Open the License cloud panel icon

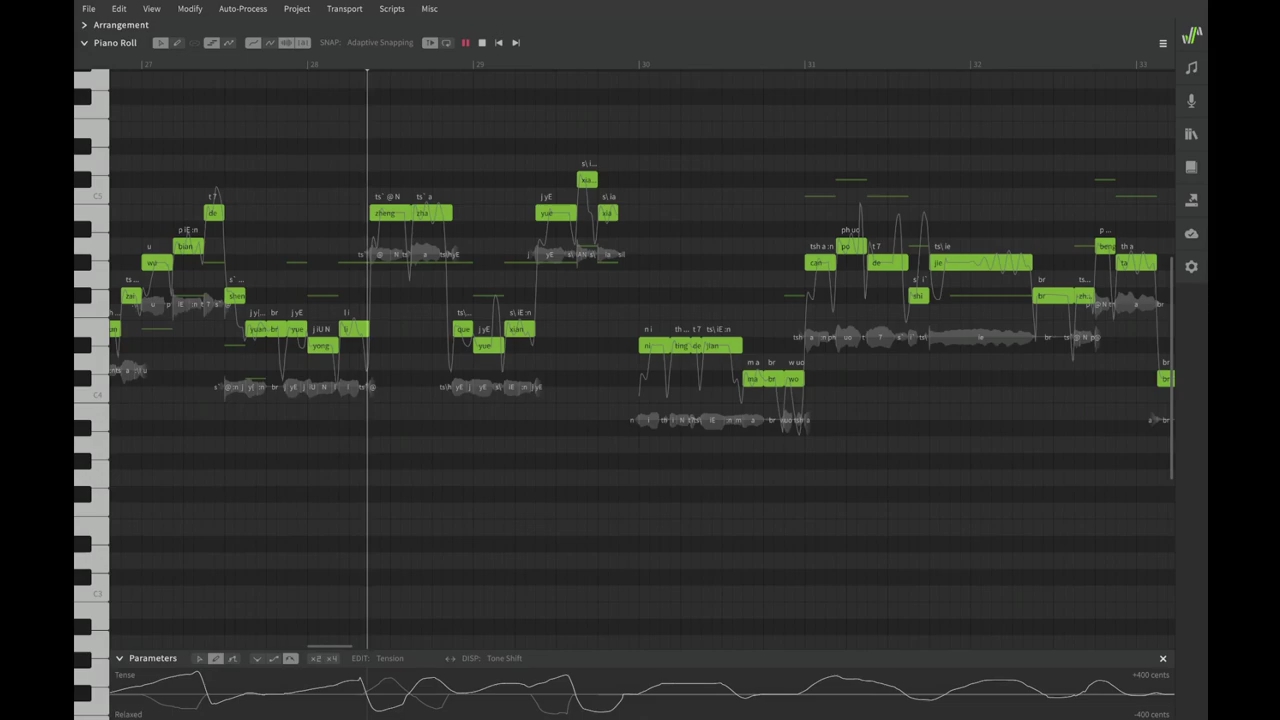click(x=1191, y=233)
